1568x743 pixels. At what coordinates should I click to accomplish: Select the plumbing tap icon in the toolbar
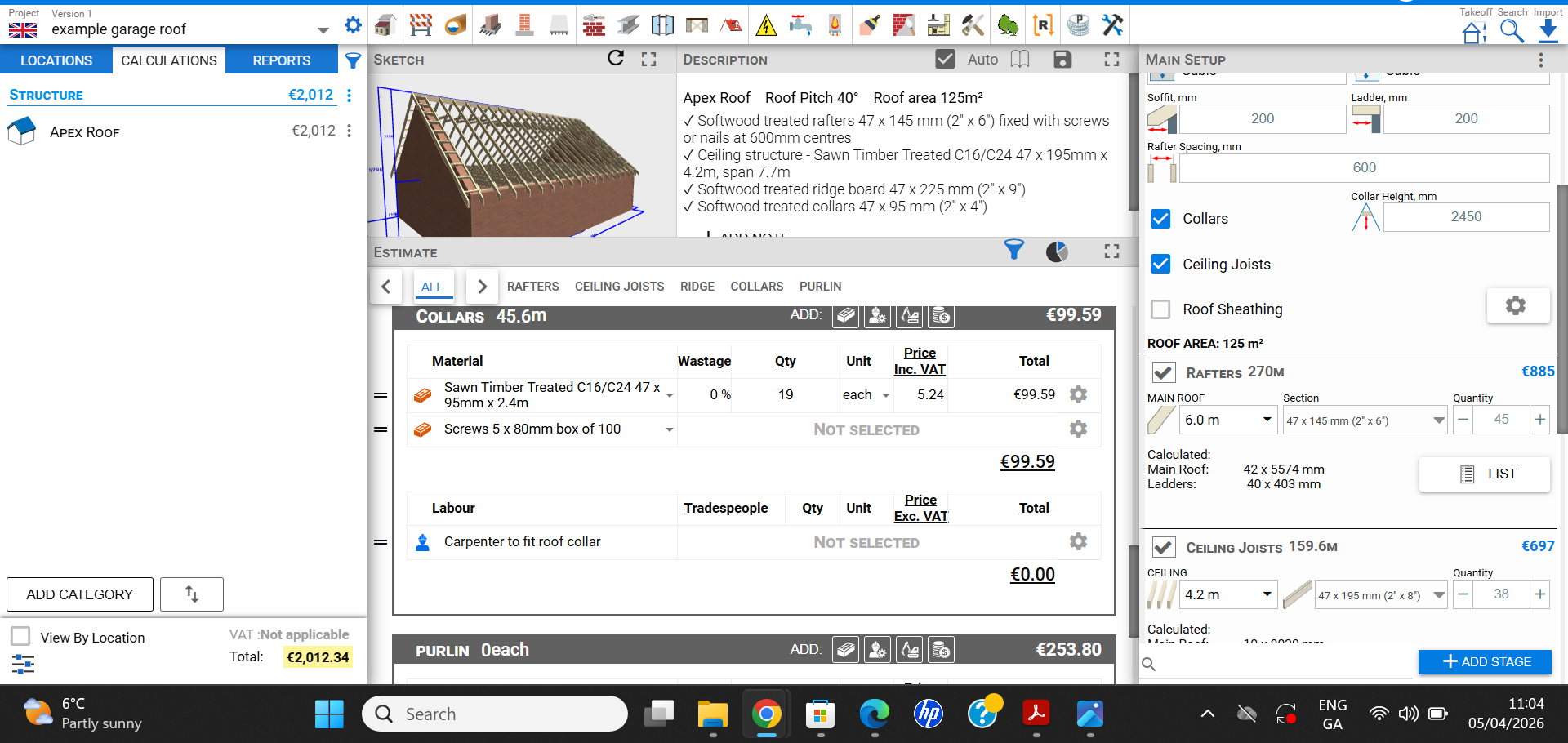pos(801,24)
